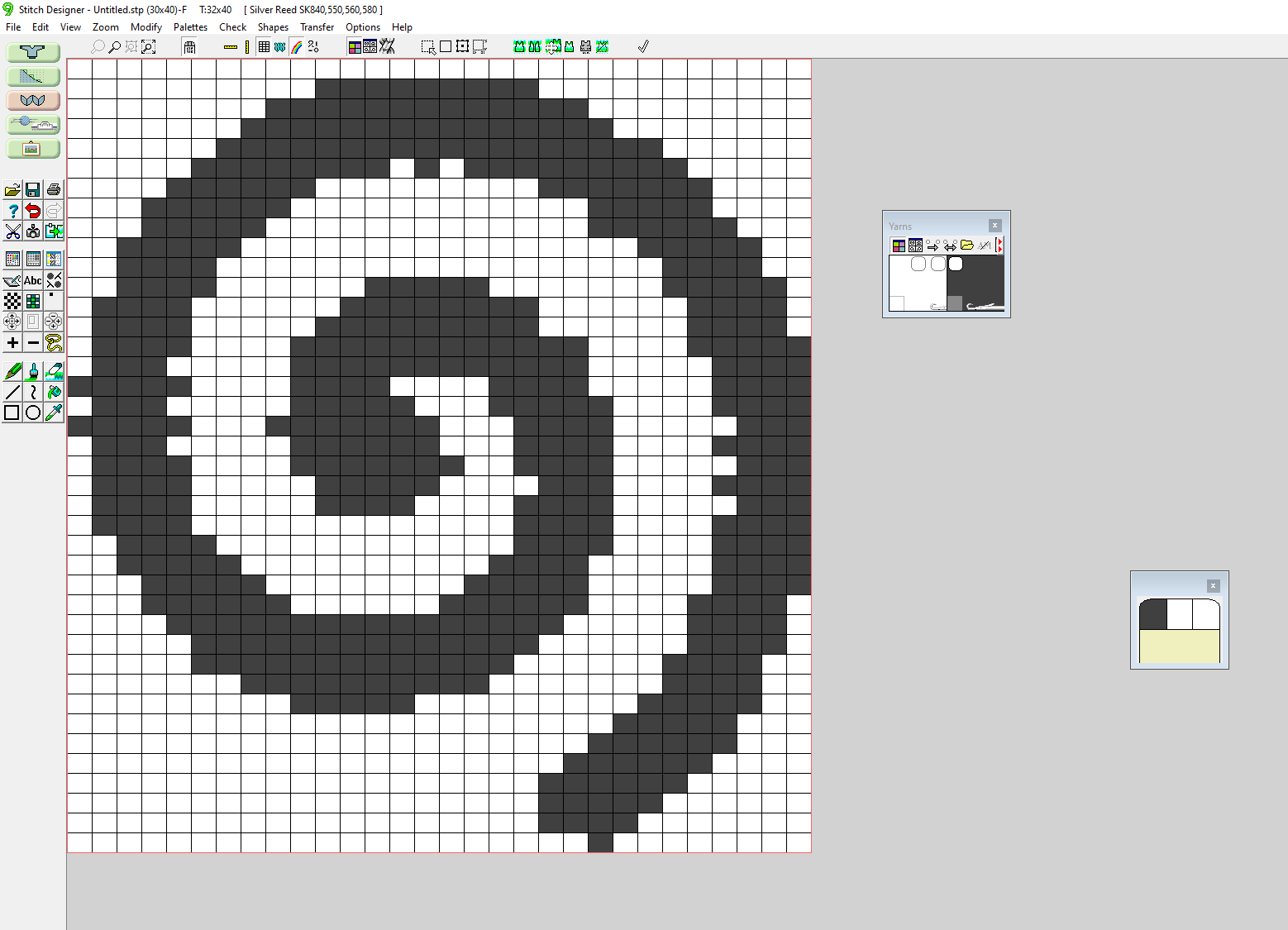Screen dimensions: 1288x930
Task: Open the garment sweater section button
Action: tap(33, 52)
